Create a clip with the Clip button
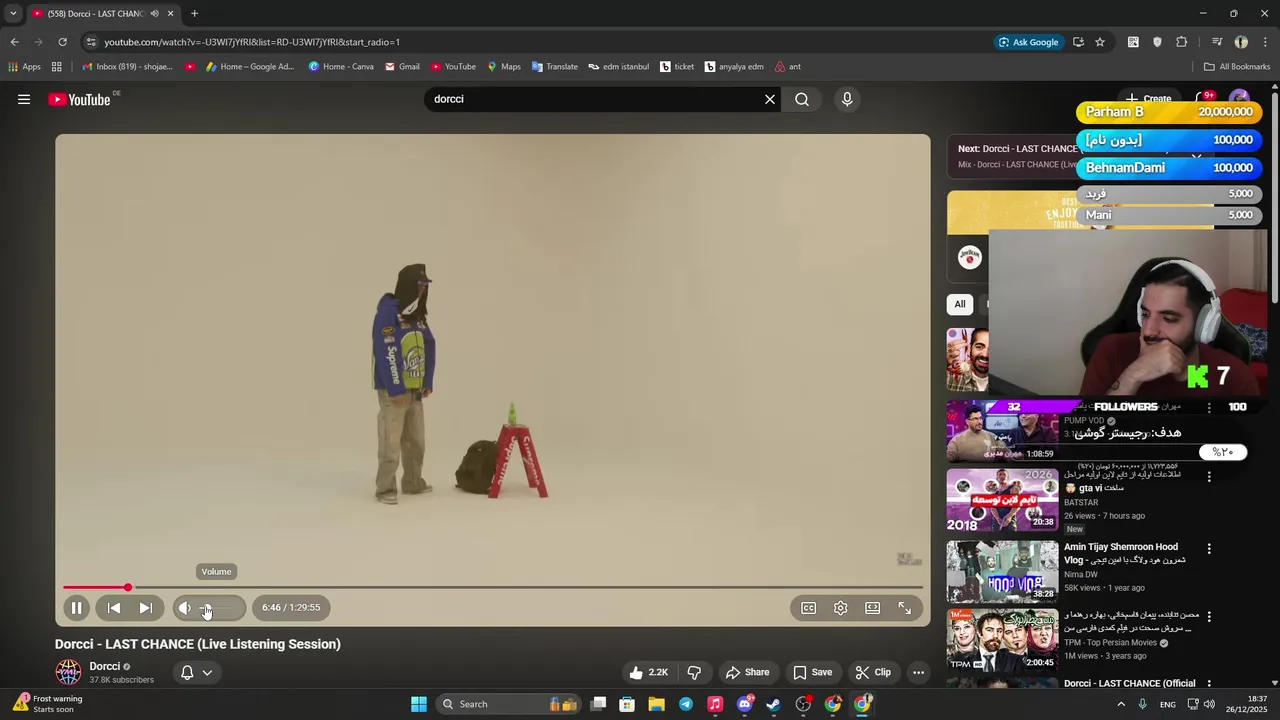Viewport: 1280px width, 720px height. click(873, 672)
